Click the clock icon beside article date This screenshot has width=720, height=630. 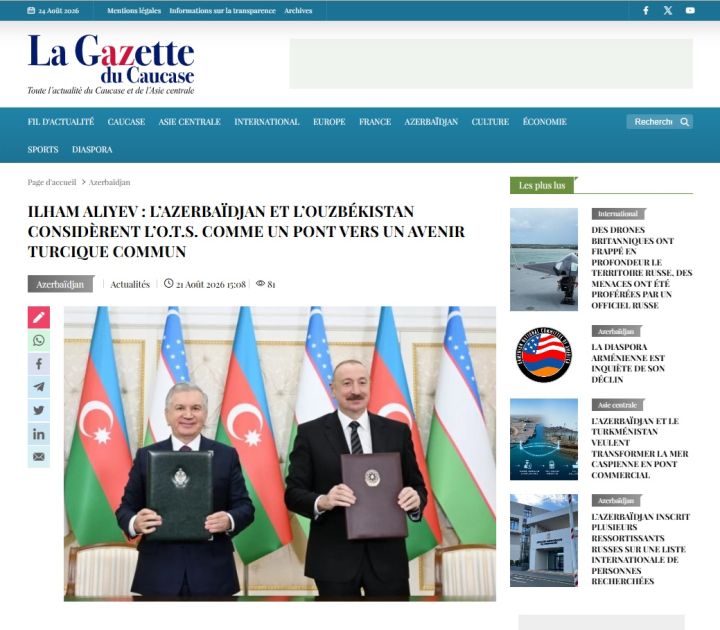click(x=169, y=283)
